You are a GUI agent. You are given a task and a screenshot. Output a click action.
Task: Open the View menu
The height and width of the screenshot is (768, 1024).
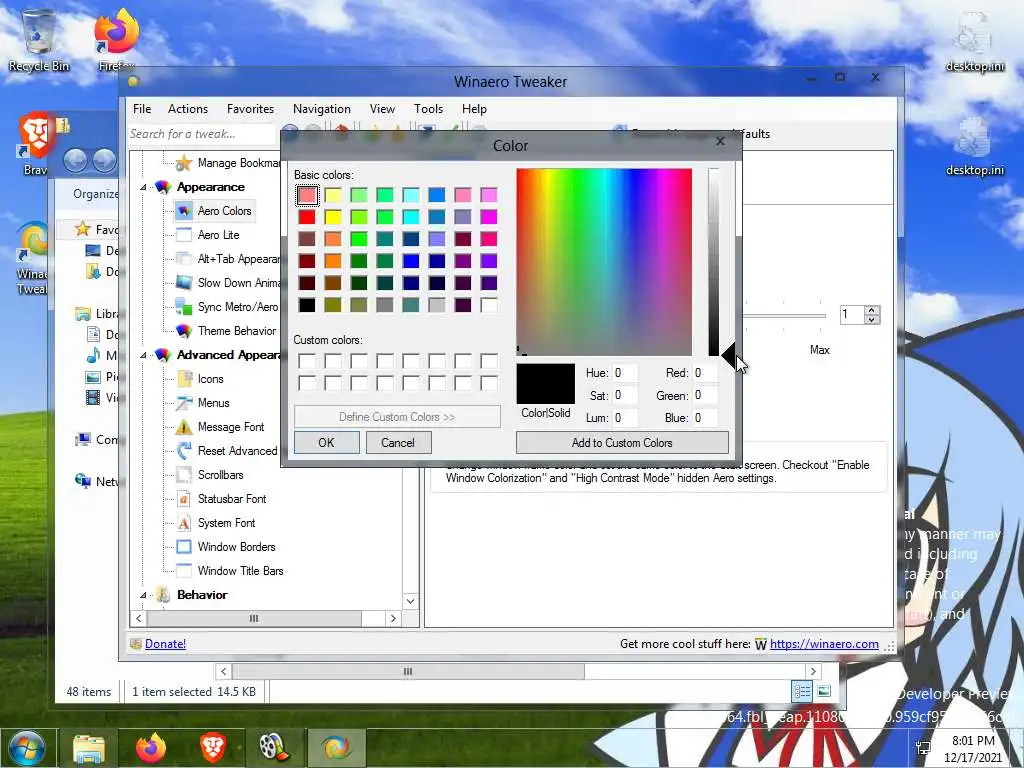pos(382,109)
